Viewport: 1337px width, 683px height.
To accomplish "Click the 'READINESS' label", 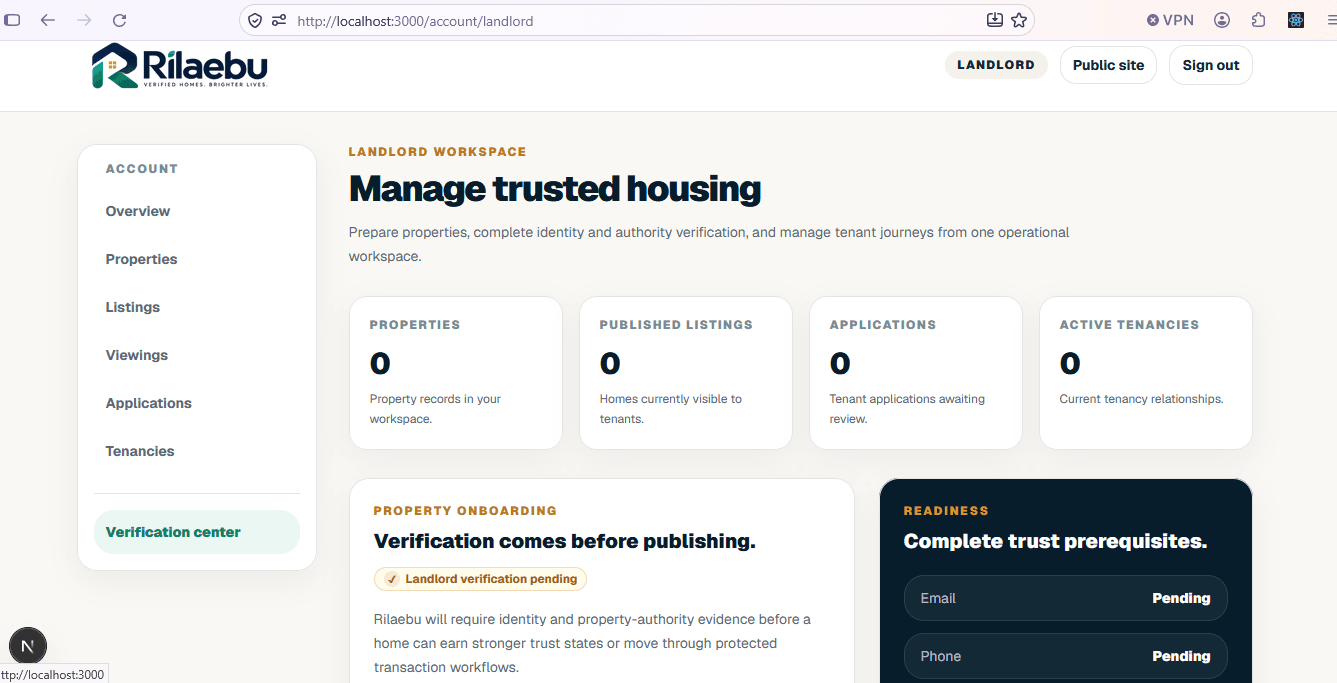I will 946,511.
